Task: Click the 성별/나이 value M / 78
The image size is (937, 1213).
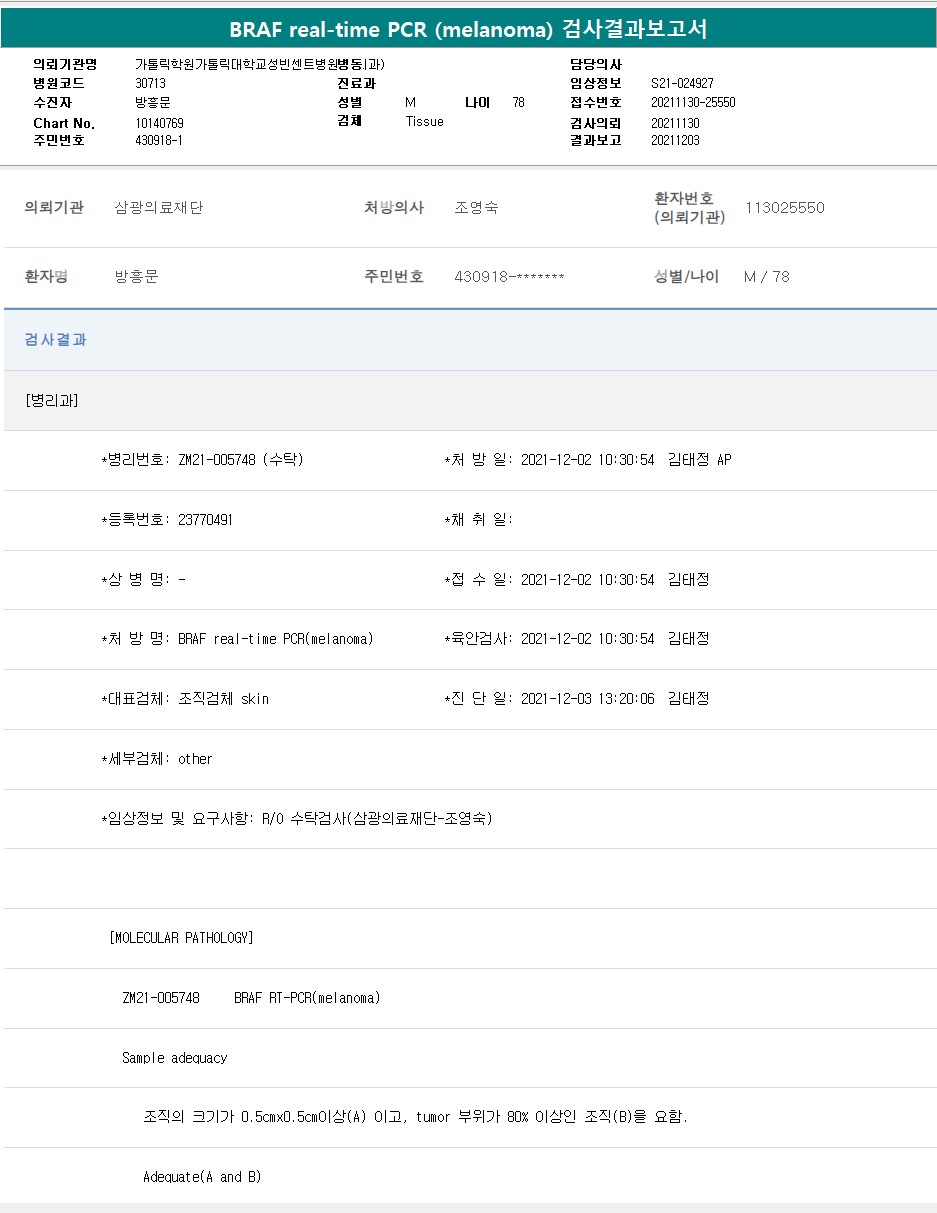Action: 767,277
